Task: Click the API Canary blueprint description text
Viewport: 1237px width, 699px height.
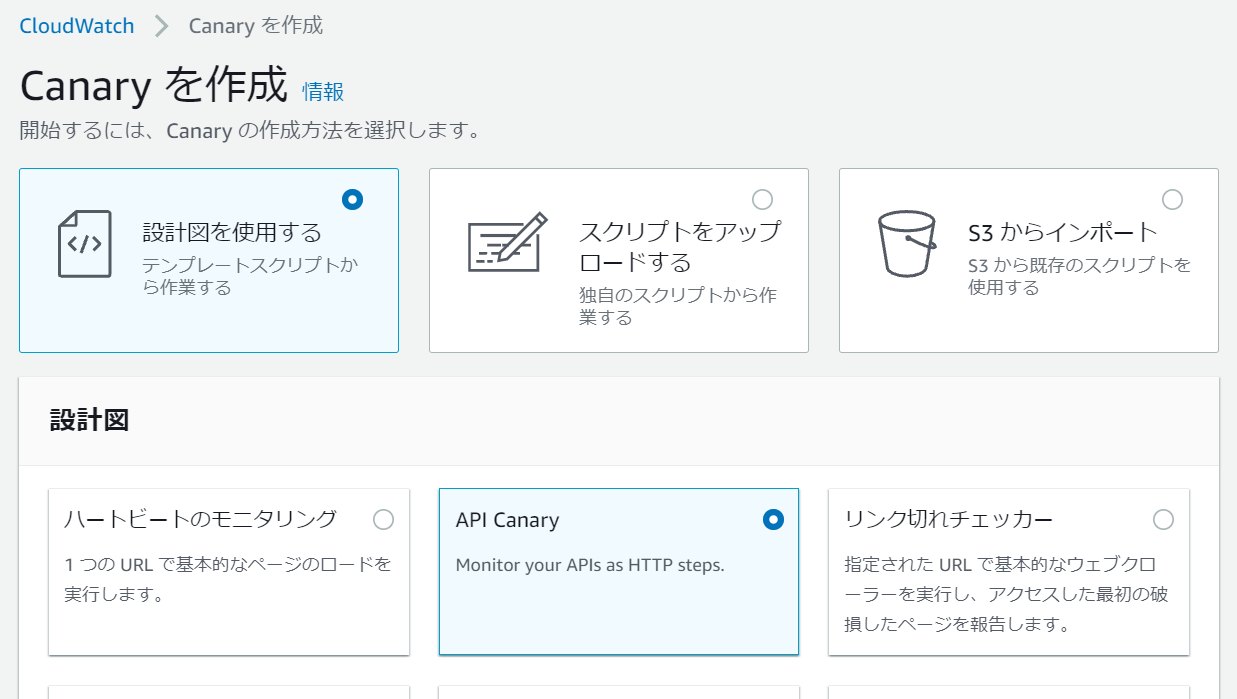Action: (x=589, y=565)
